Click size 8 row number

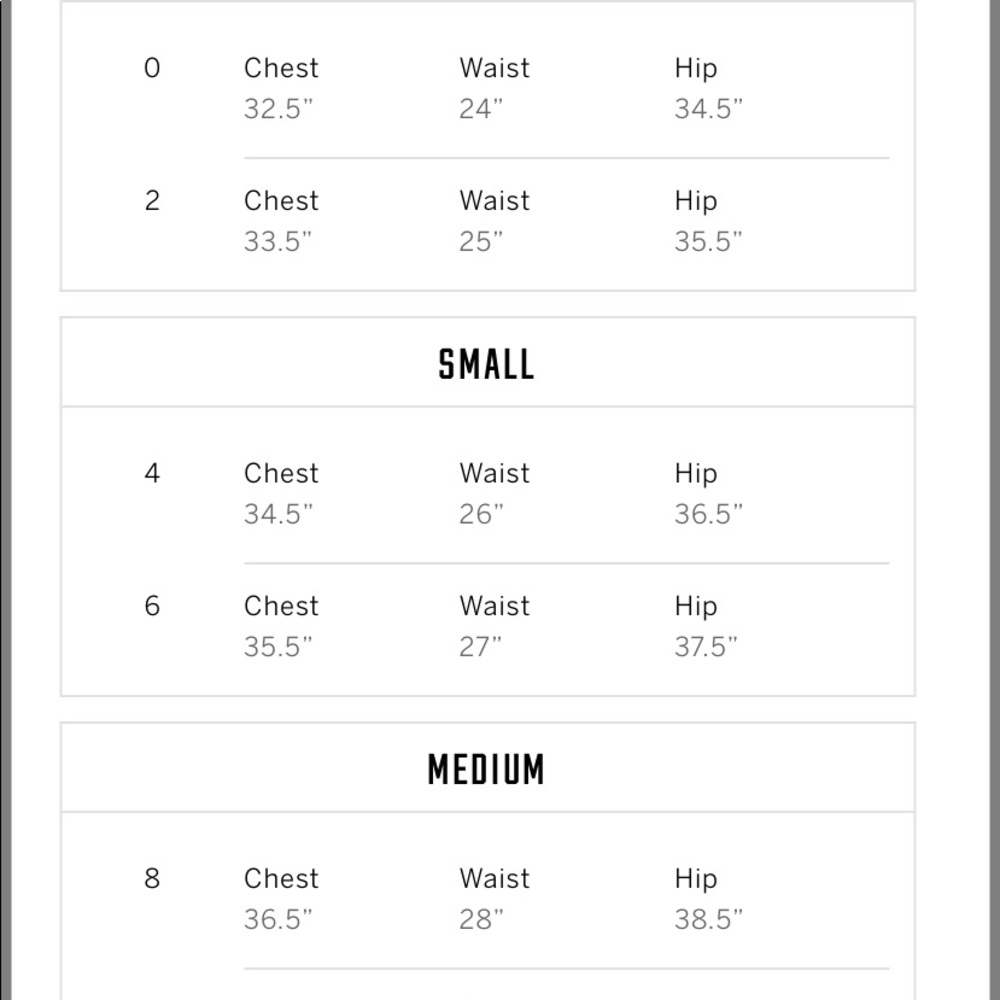pos(152,879)
